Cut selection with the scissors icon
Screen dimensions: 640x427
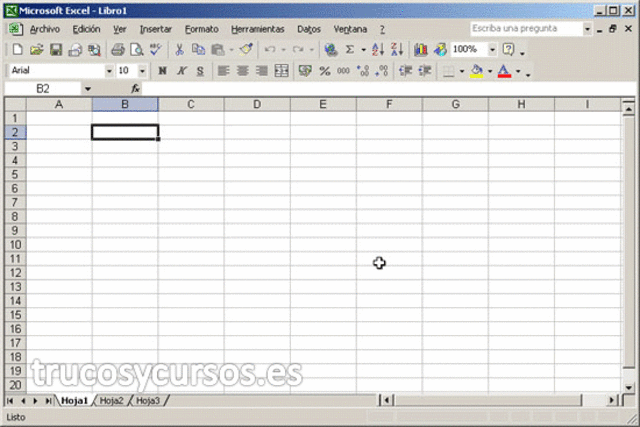coord(179,50)
